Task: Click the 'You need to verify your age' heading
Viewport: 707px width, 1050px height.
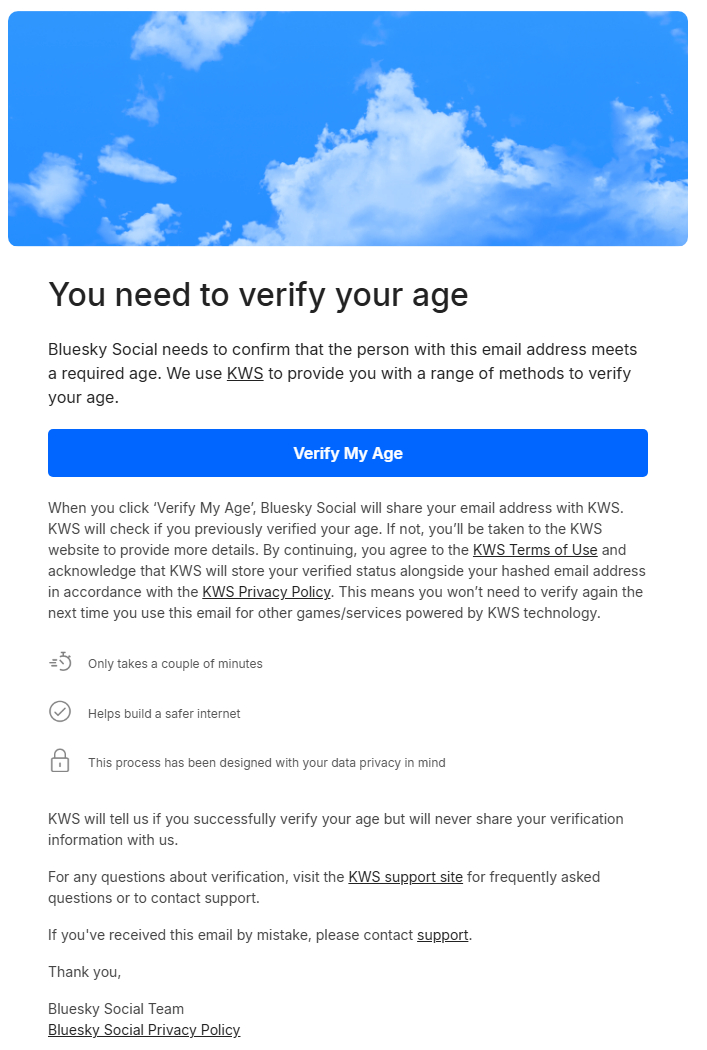Action: [x=258, y=295]
